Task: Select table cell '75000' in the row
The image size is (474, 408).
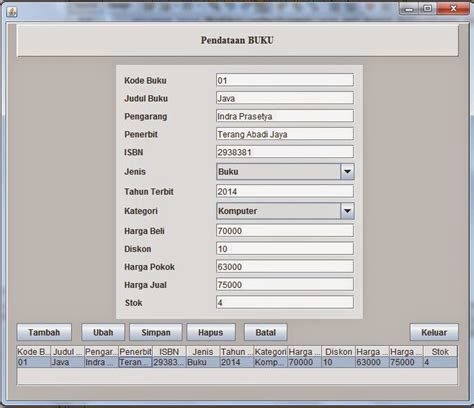Action: pos(406,362)
